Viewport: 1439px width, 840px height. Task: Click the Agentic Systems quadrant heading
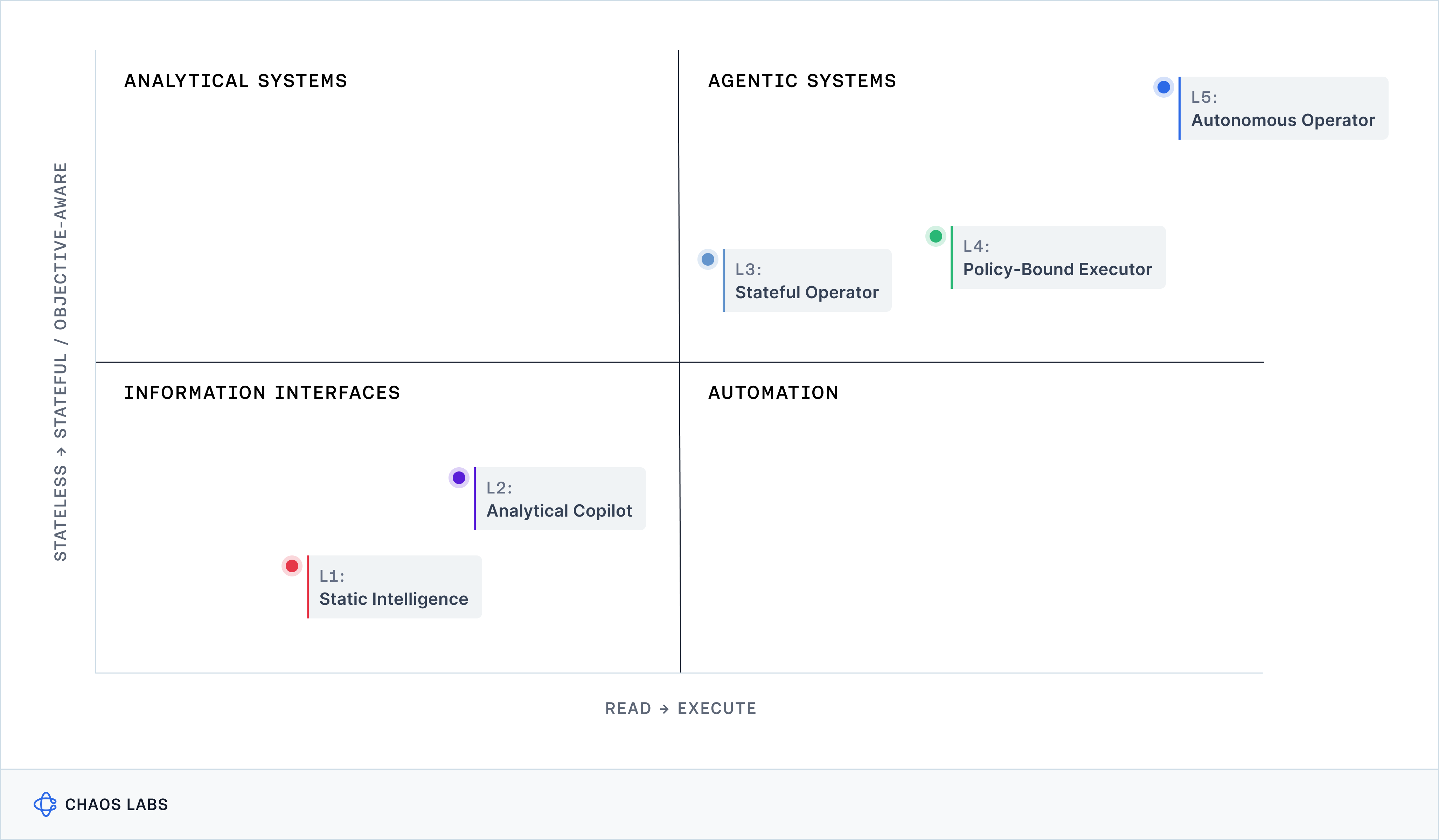[x=802, y=81]
